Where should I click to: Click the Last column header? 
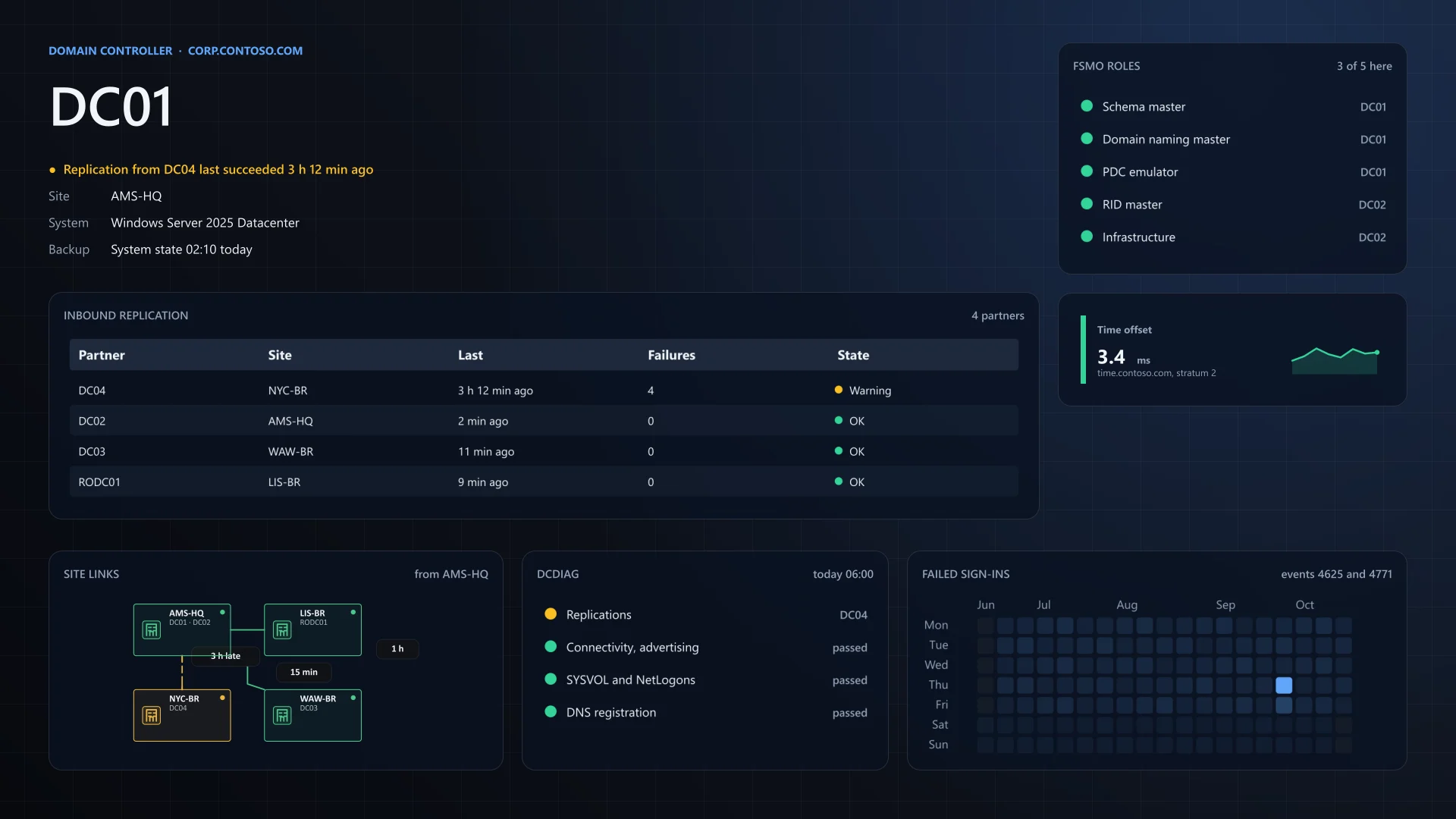pyautogui.click(x=470, y=355)
